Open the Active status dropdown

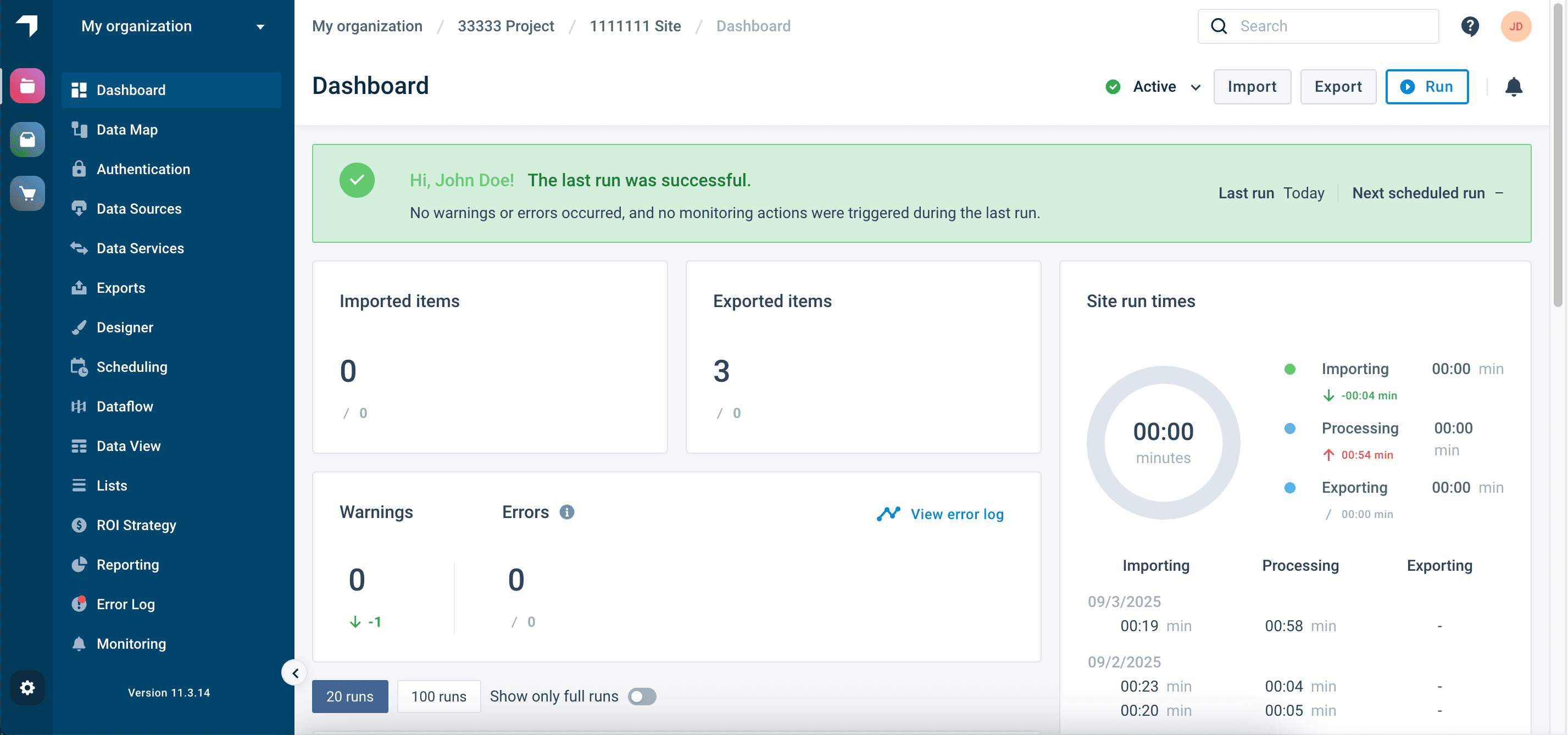pyautogui.click(x=1154, y=87)
